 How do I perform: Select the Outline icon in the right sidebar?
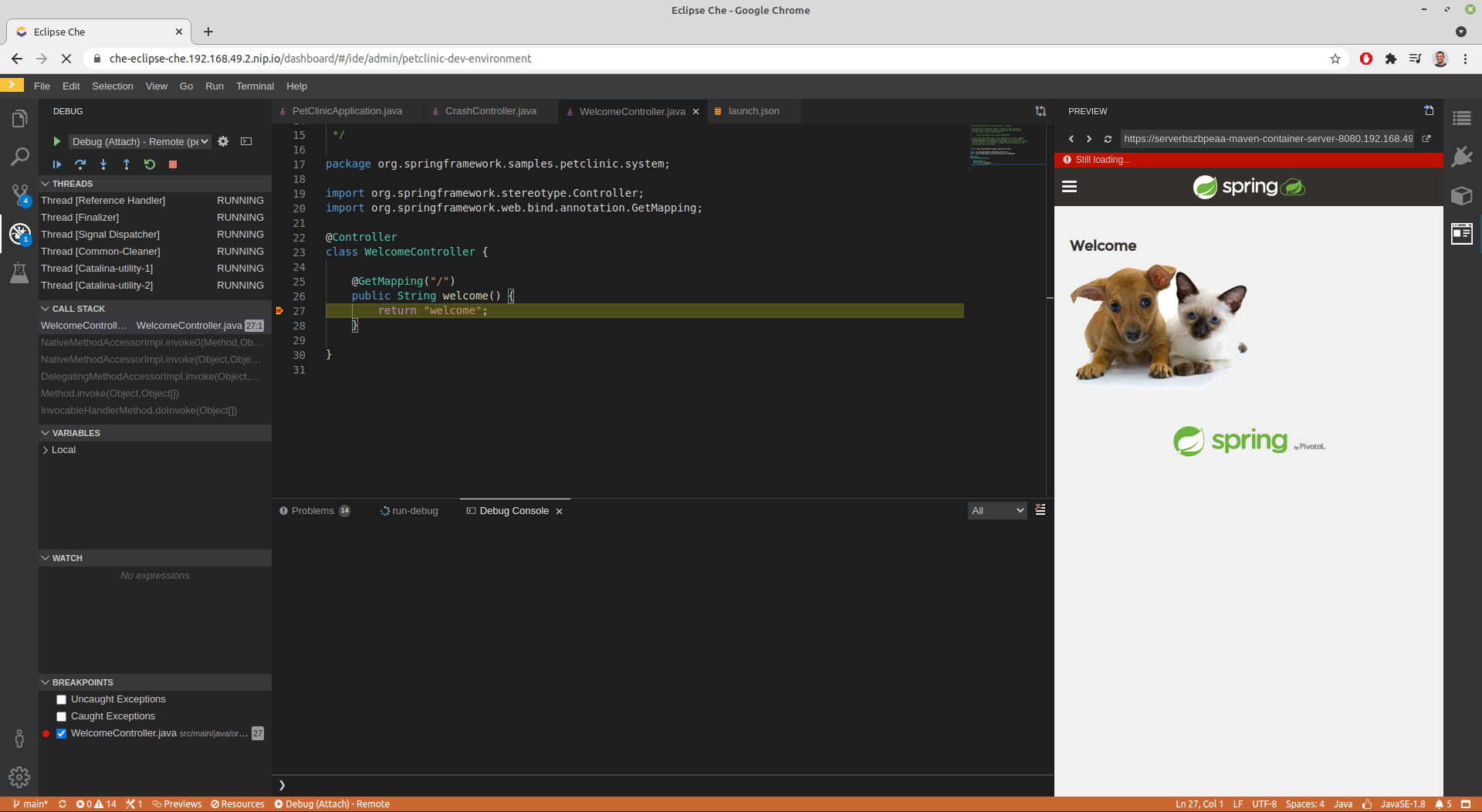[1462, 118]
